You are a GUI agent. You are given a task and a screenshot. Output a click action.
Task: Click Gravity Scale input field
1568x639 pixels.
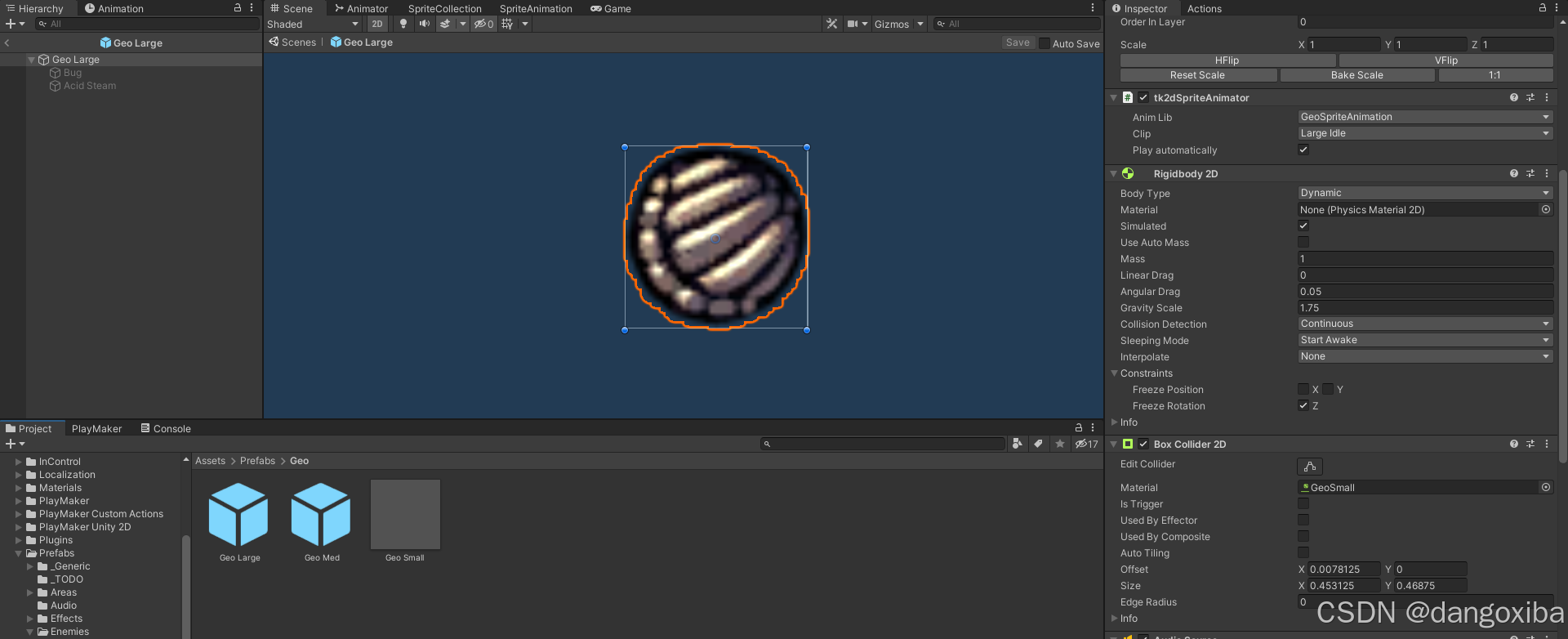click(1425, 308)
